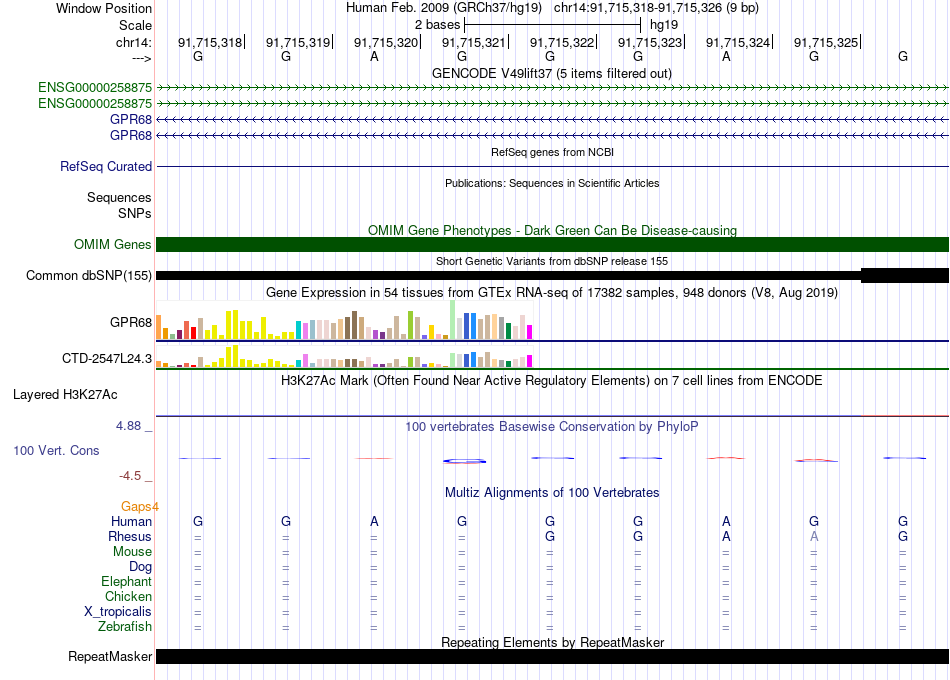Select the Chicken species row label
The height and width of the screenshot is (680, 950).
pyautogui.click(x=128, y=596)
